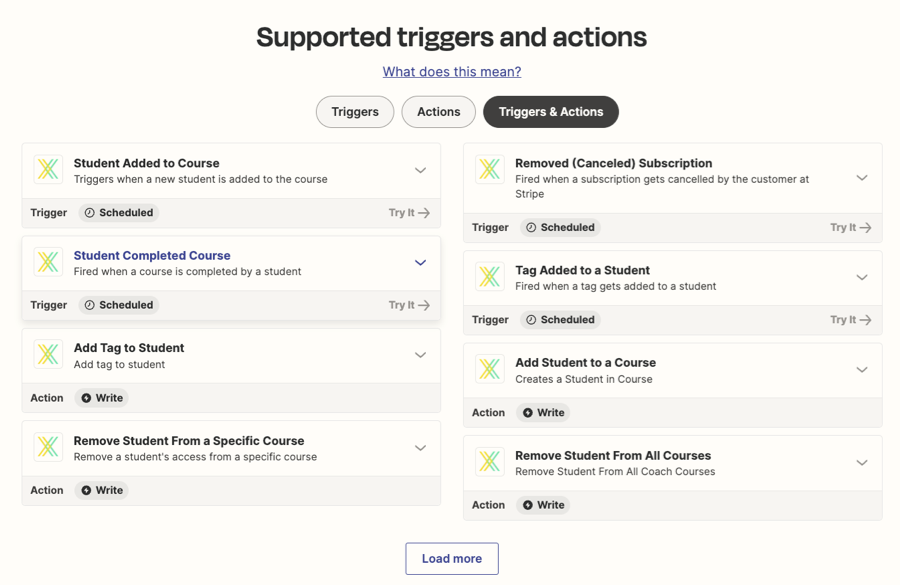Screen dimensions: 900x585
Task: Click the app icon on Tag Added to a Student card
Action: tap(490, 277)
